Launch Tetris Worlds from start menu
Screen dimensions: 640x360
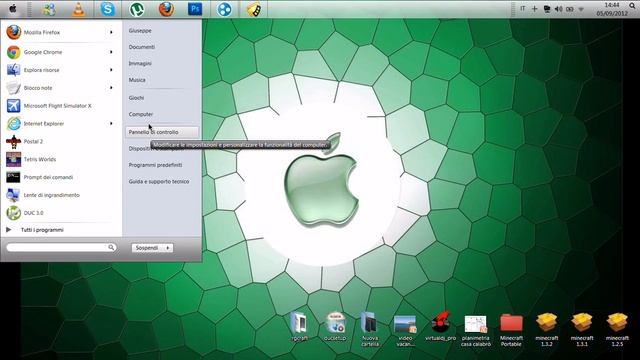39,159
